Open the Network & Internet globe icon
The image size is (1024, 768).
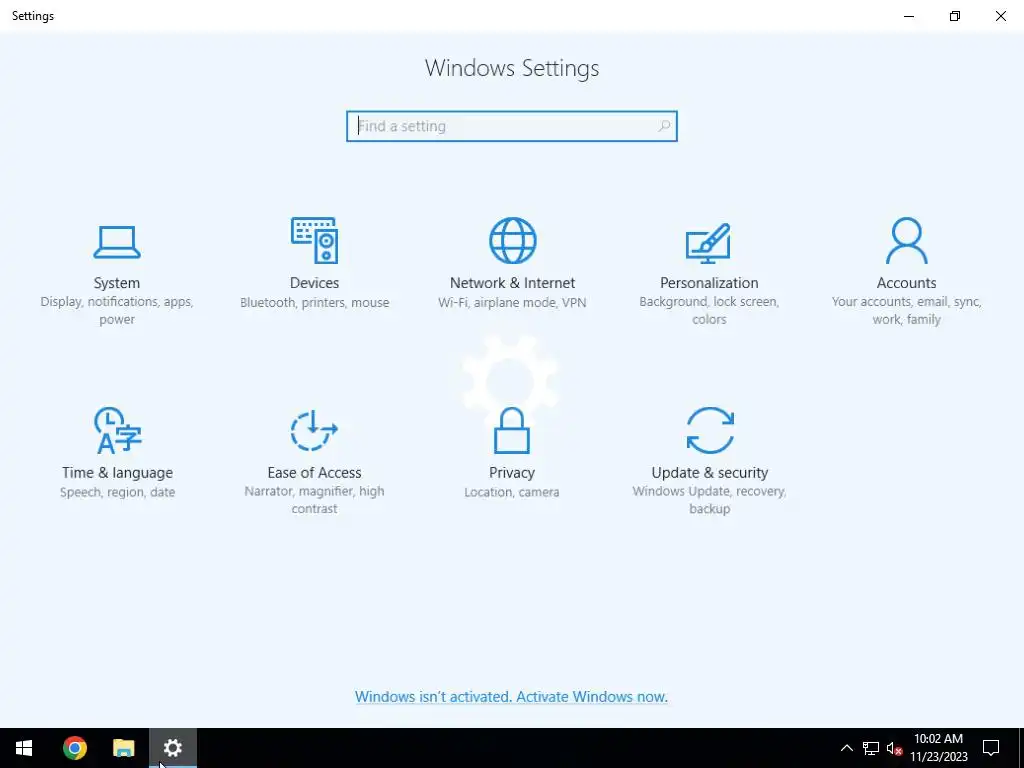click(513, 240)
